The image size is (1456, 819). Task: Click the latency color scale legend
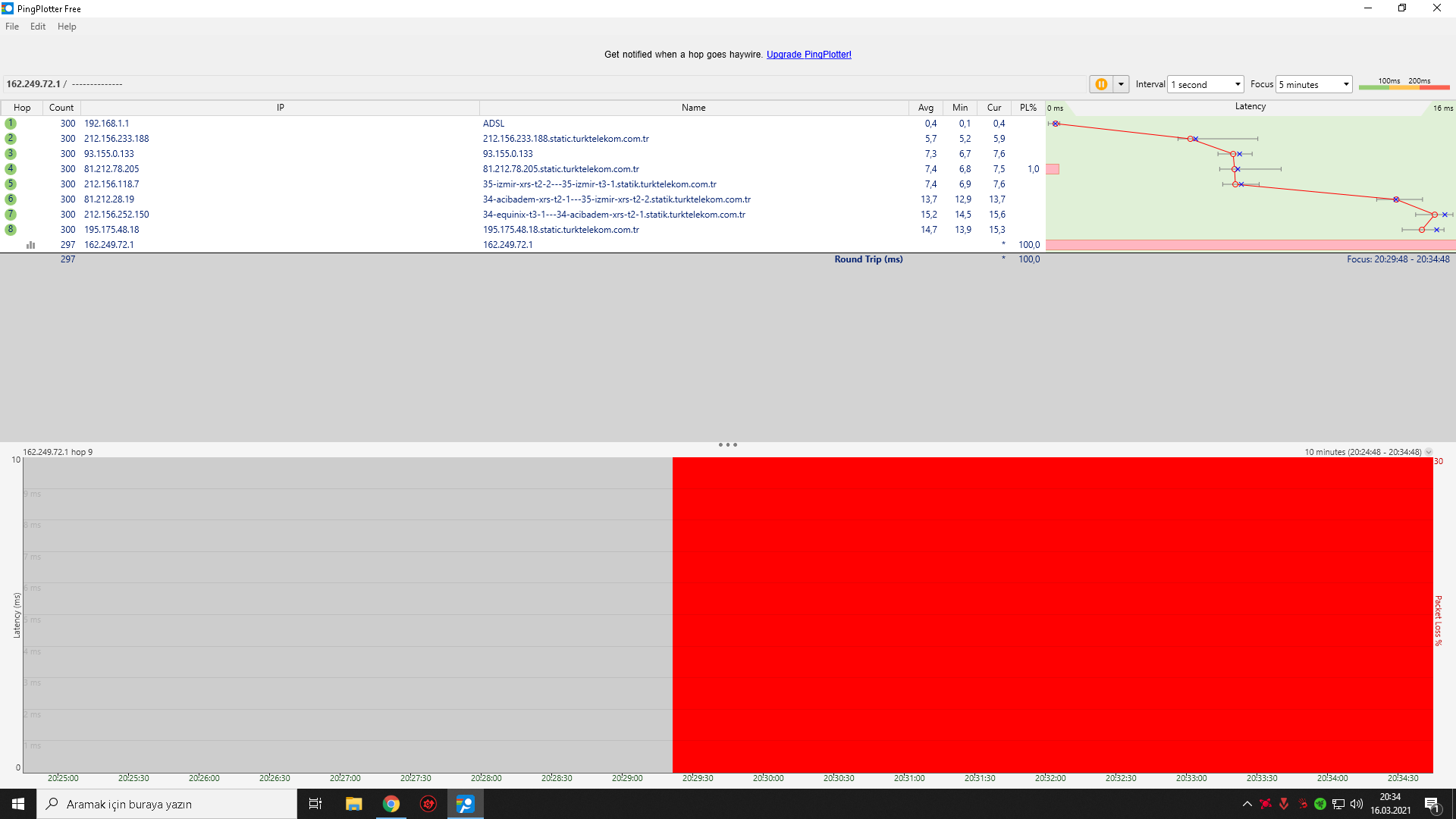pos(1404,84)
